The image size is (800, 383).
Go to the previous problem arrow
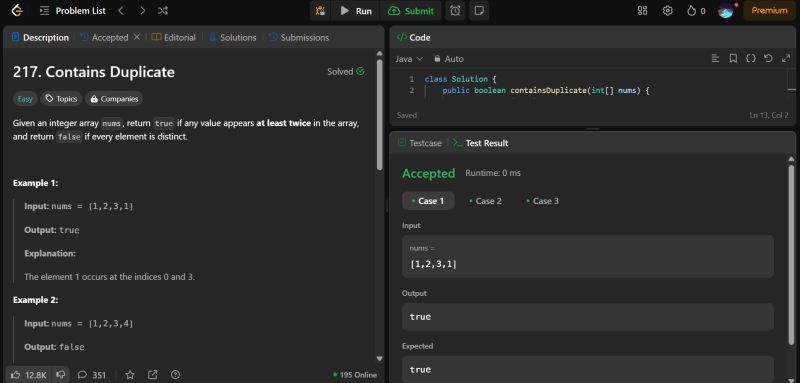tap(121, 11)
